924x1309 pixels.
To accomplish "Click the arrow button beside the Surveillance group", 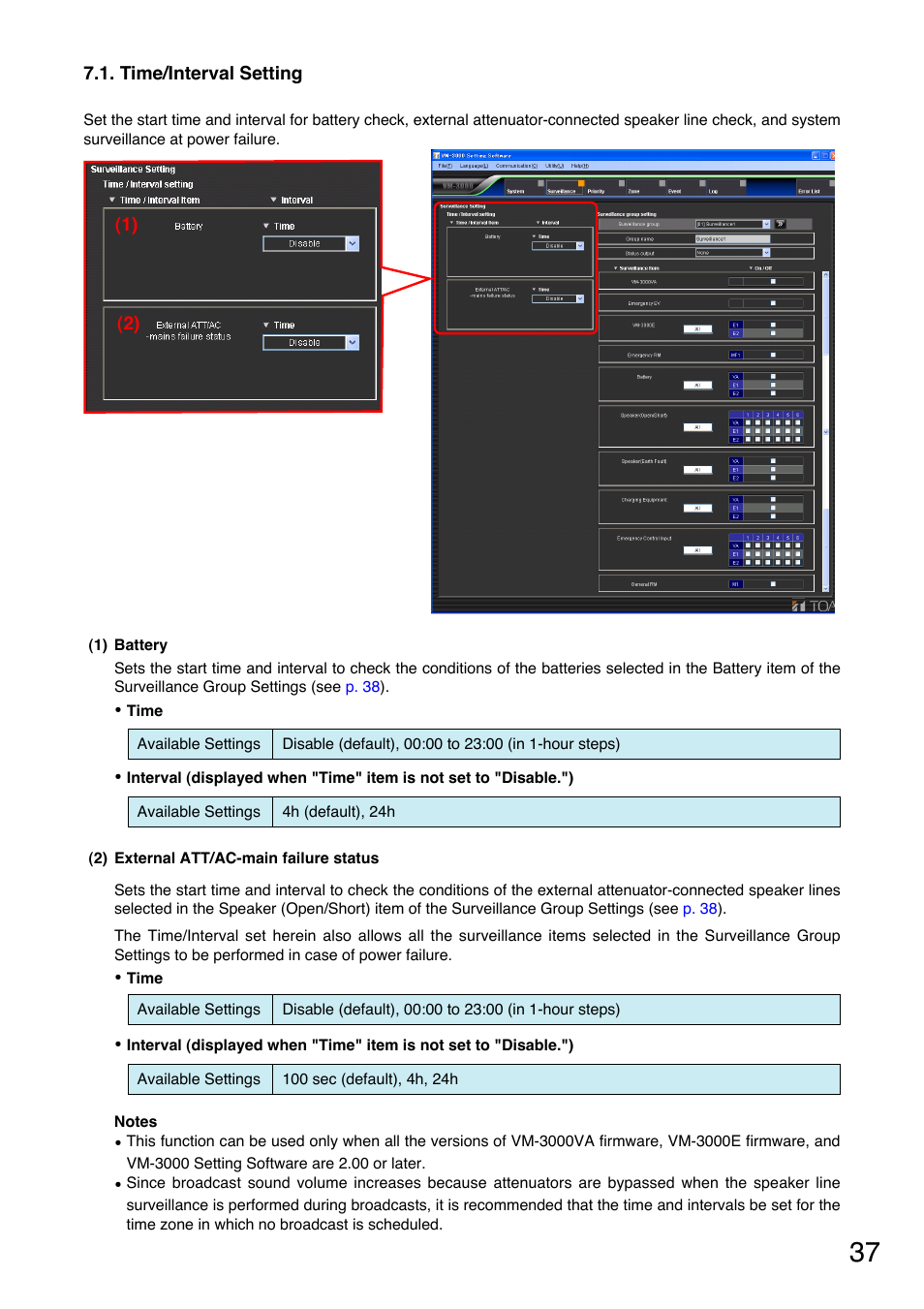I will (780, 224).
